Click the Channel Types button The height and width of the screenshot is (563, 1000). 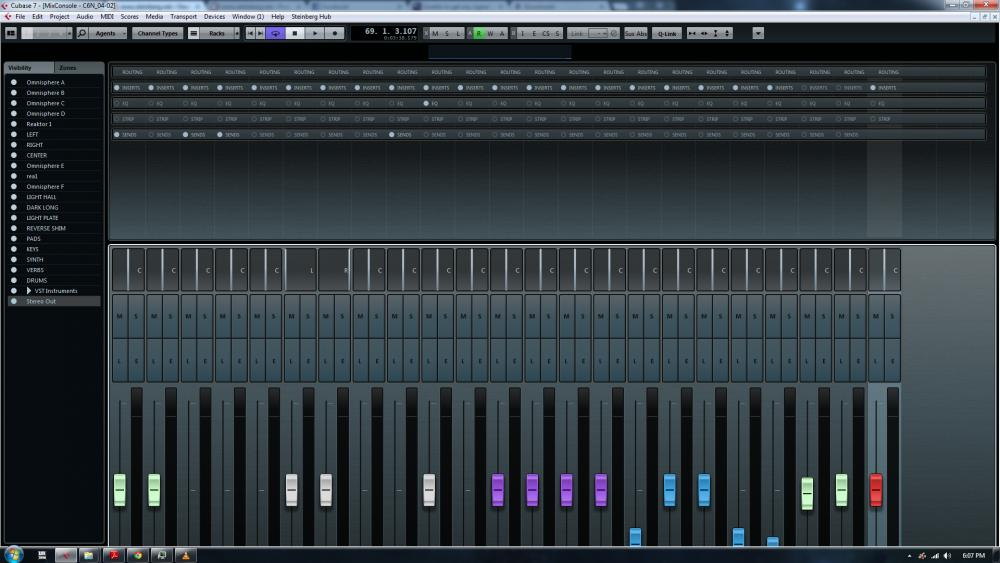tap(157, 33)
